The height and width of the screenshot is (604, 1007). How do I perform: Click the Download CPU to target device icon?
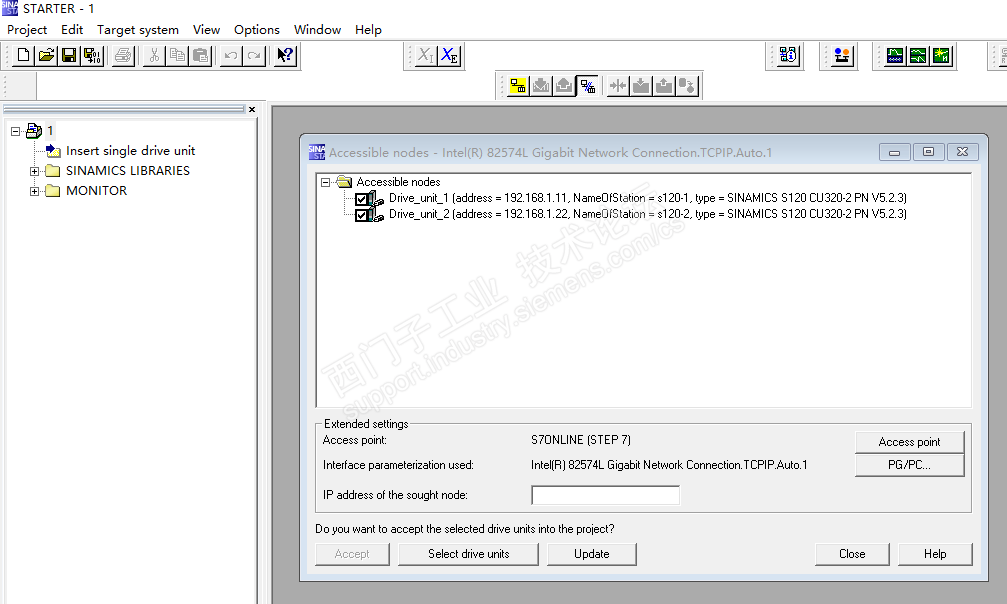point(641,85)
